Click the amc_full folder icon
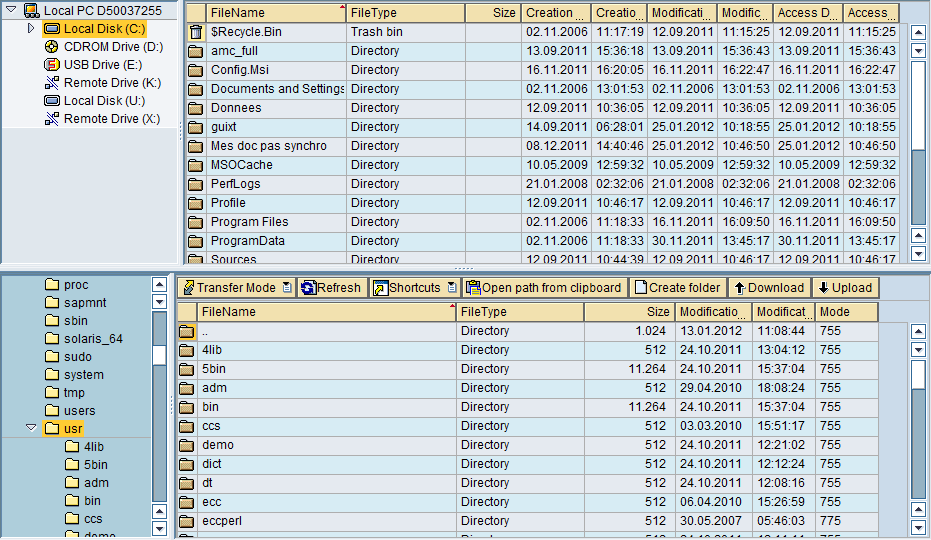This screenshot has height=540, width=931. point(195,52)
